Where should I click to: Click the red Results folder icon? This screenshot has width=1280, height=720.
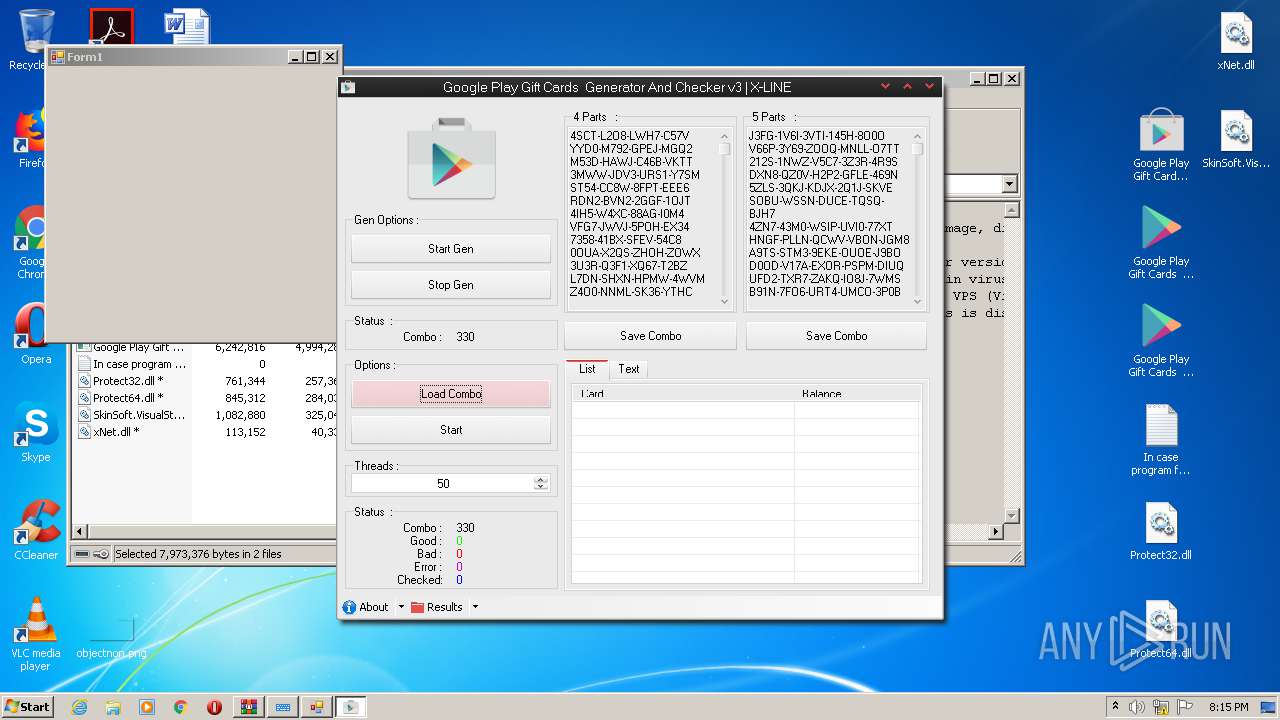(418, 607)
